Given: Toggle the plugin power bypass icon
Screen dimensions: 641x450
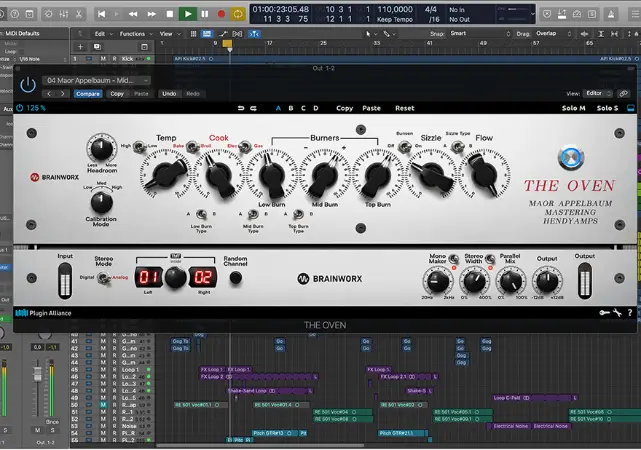Looking at the screenshot, I should pyautogui.click(x=27, y=84).
